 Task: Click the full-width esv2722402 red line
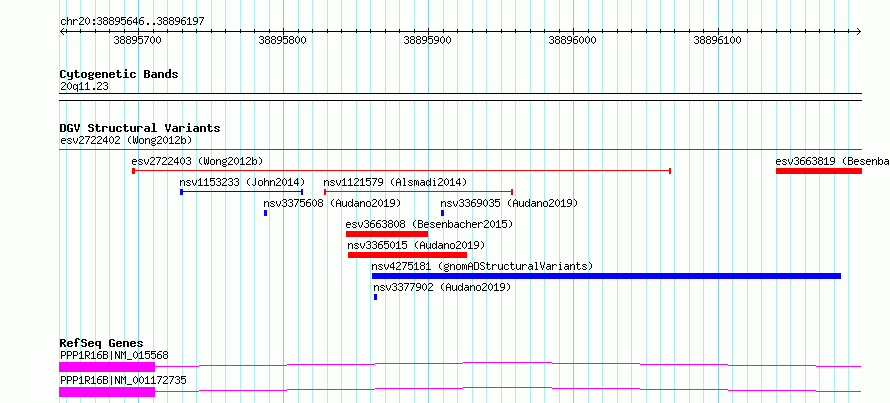coord(461,150)
